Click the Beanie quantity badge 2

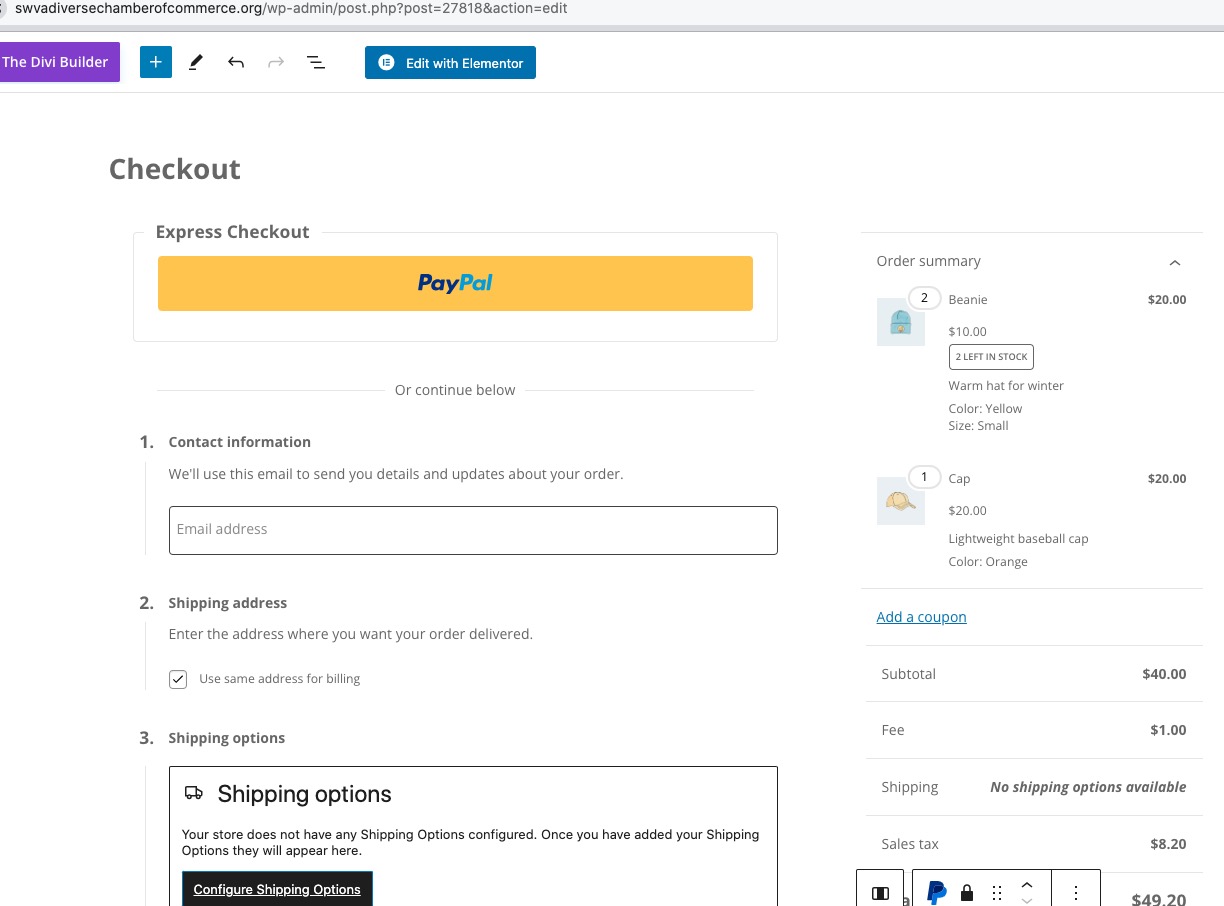[x=924, y=298]
